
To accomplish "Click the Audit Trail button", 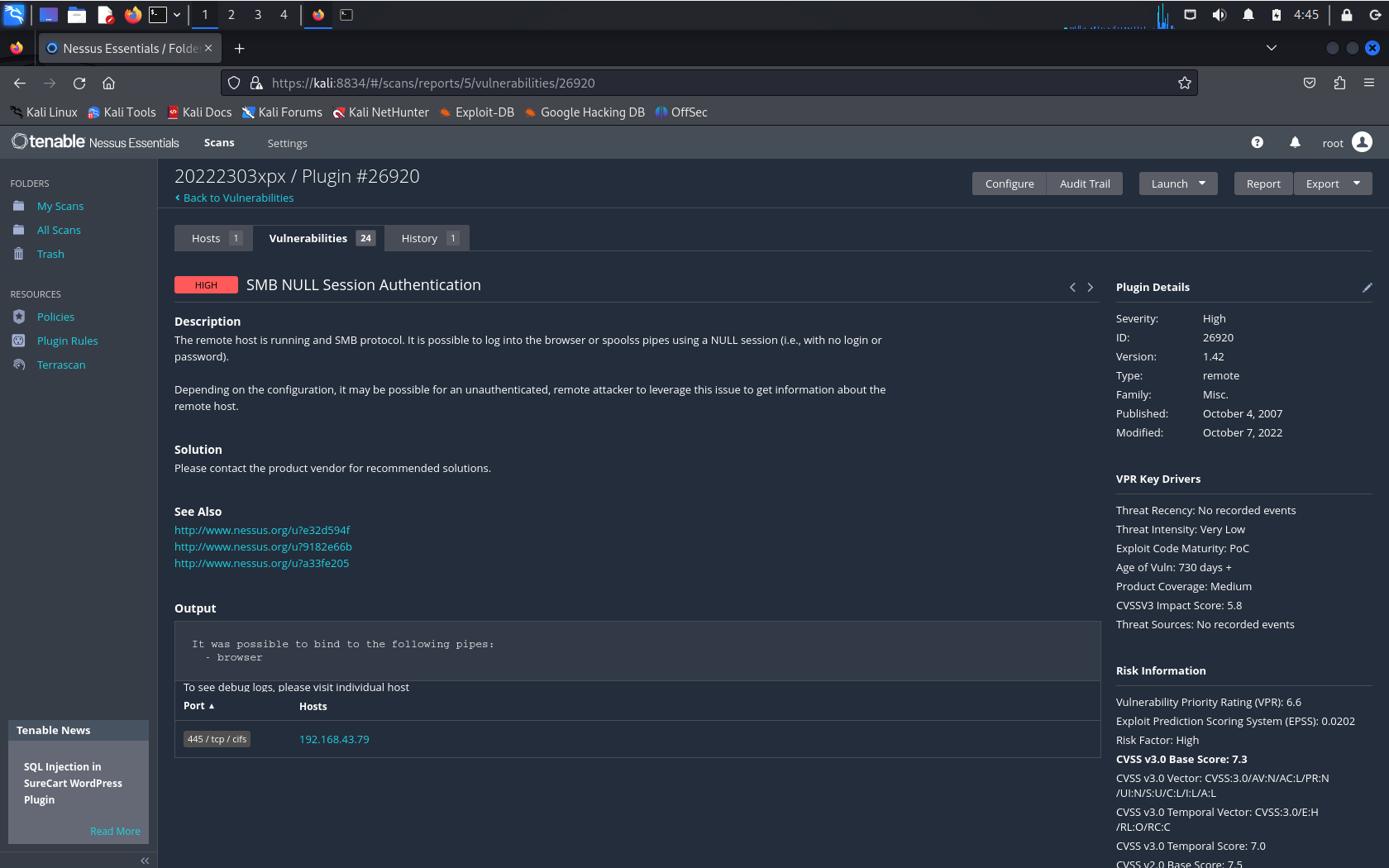I will 1085,184.
